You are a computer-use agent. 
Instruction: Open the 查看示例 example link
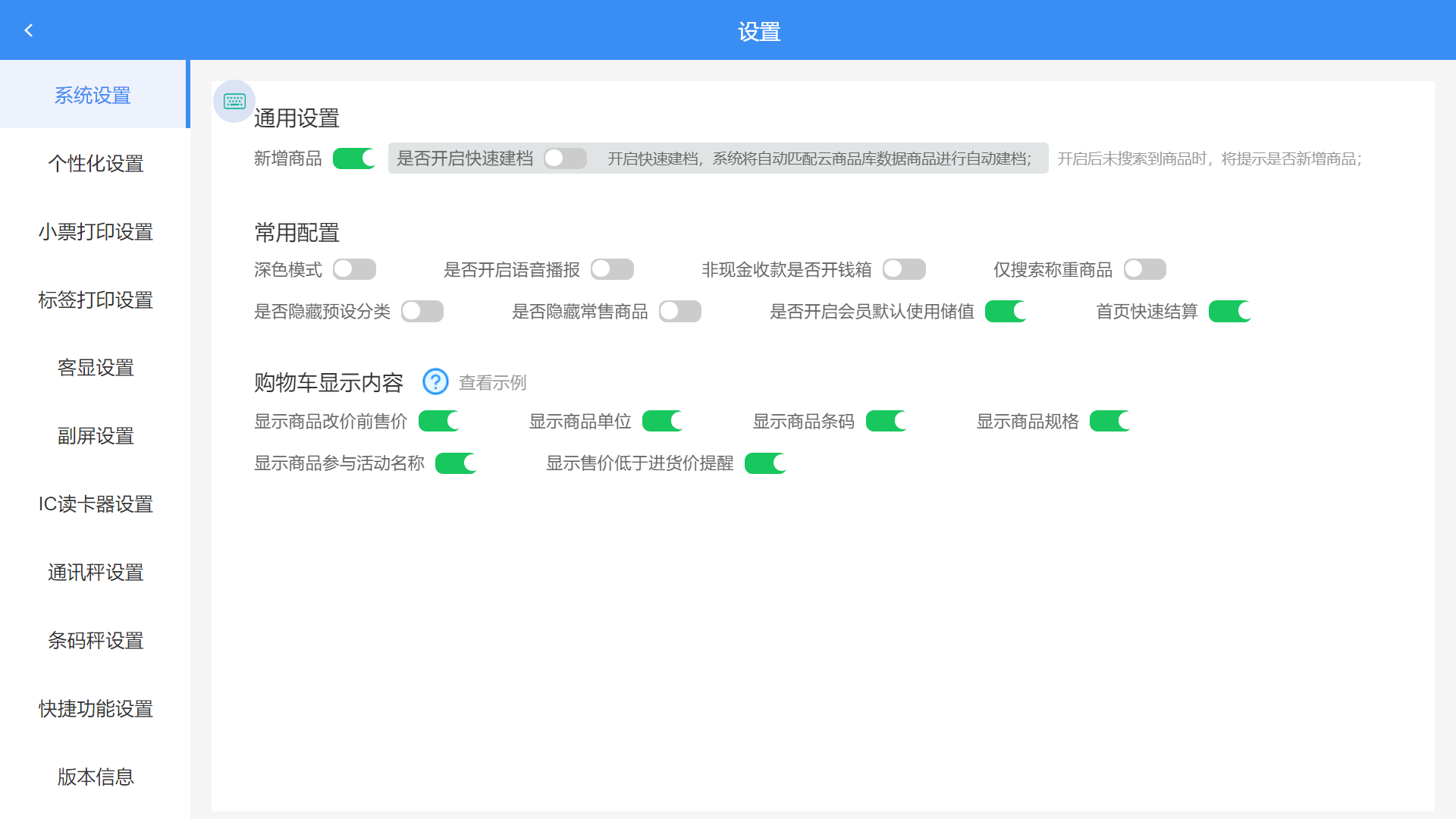tap(492, 382)
